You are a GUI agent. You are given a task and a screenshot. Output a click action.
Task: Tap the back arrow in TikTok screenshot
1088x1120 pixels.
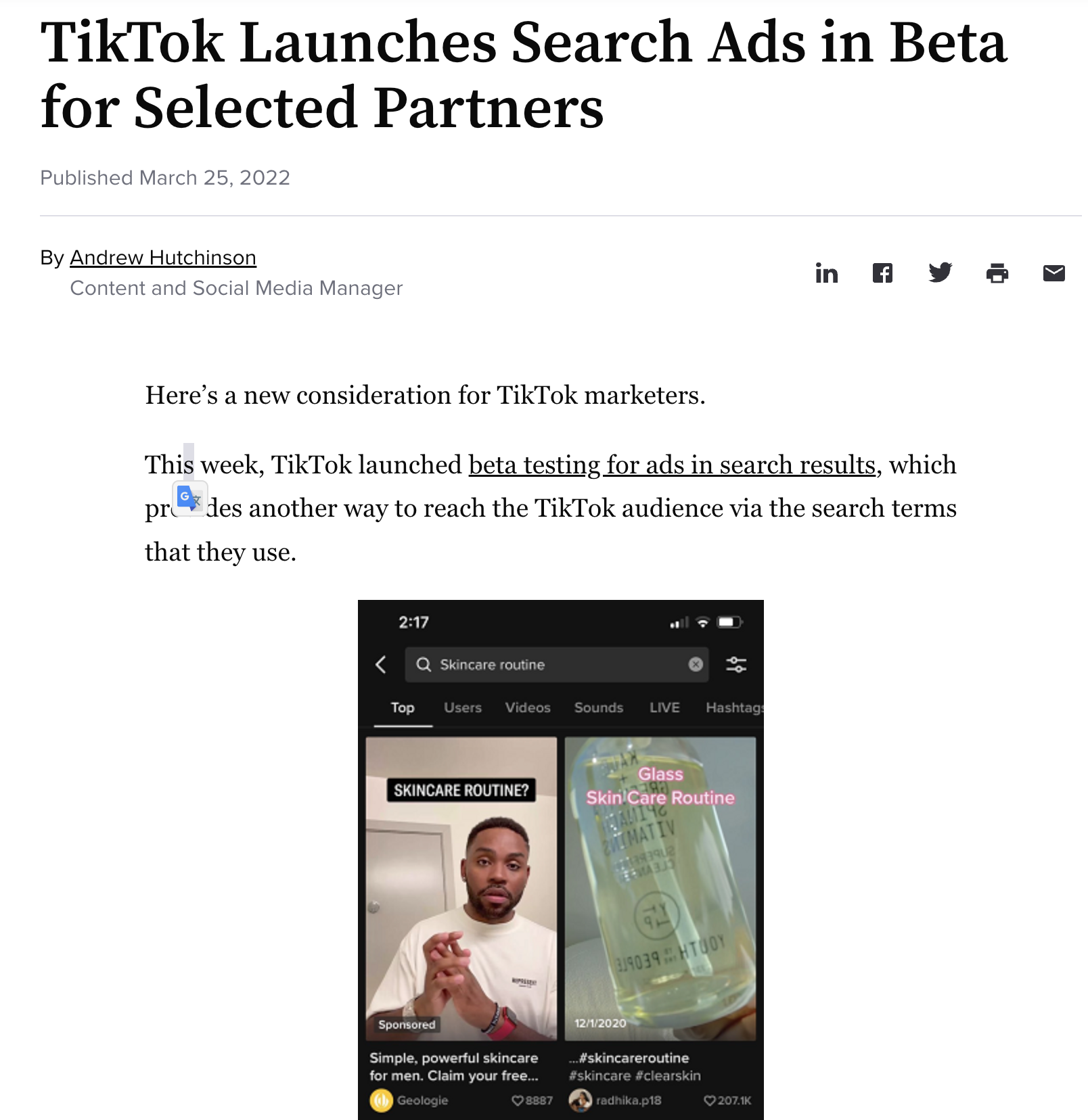pyautogui.click(x=381, y=664)
